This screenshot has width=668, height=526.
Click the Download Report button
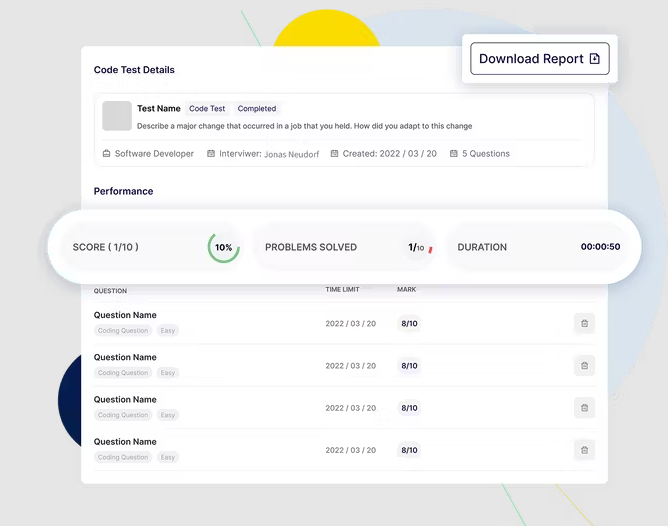(539, 59)
